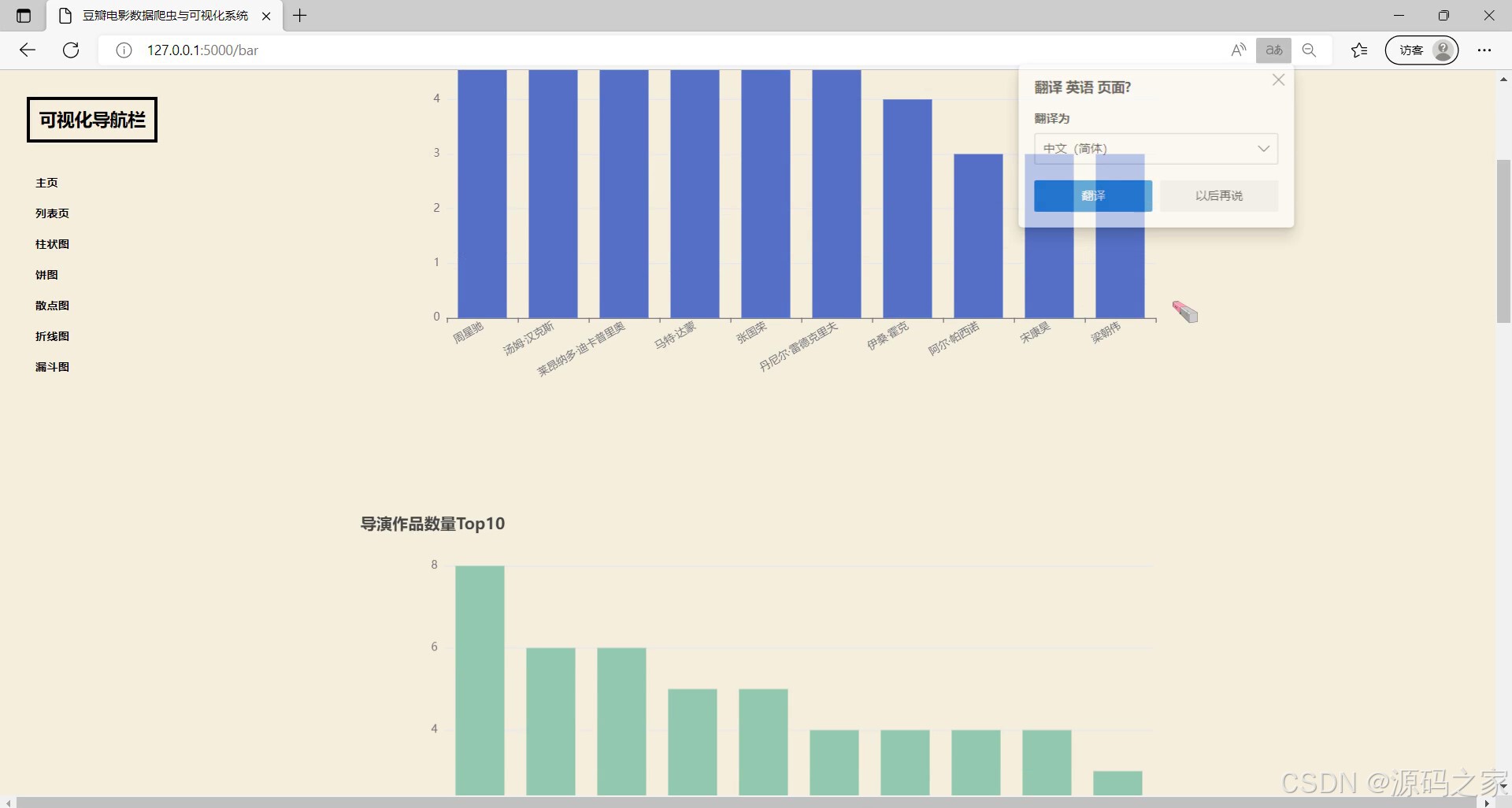
Task: Click the 导演作品数量Top10 chart title
Action: (x=432, y=524)
